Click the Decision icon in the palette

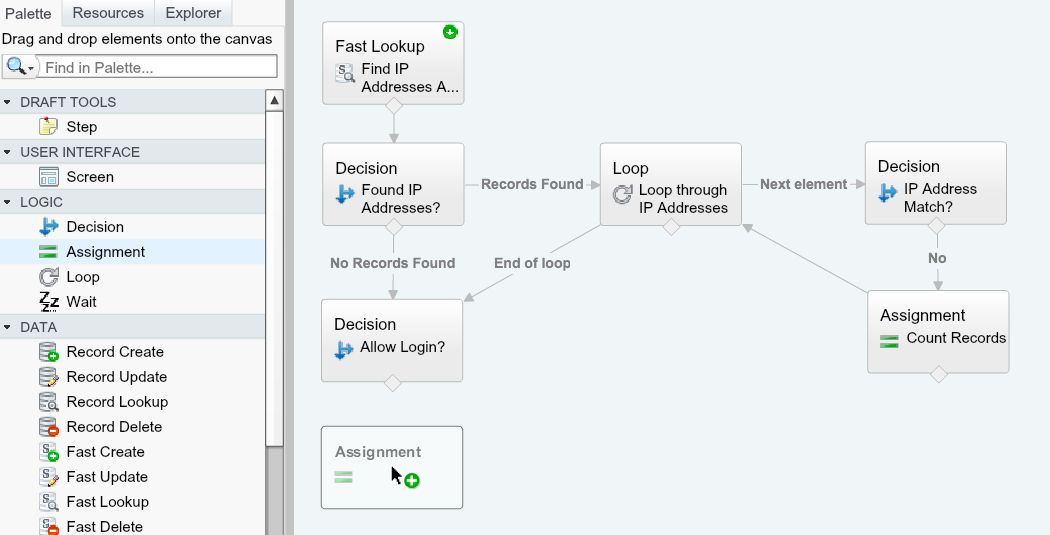(x=48, y=227)
